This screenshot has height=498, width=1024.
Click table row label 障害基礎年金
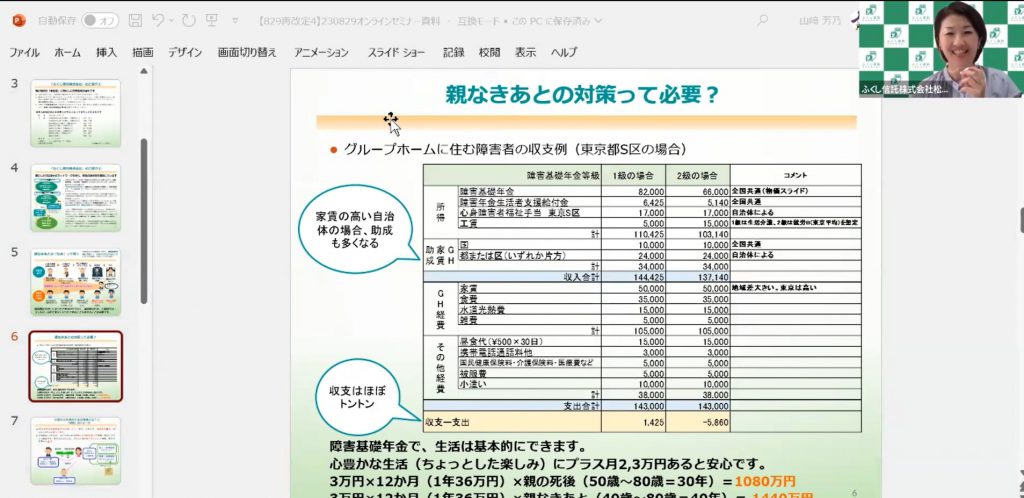487,191
